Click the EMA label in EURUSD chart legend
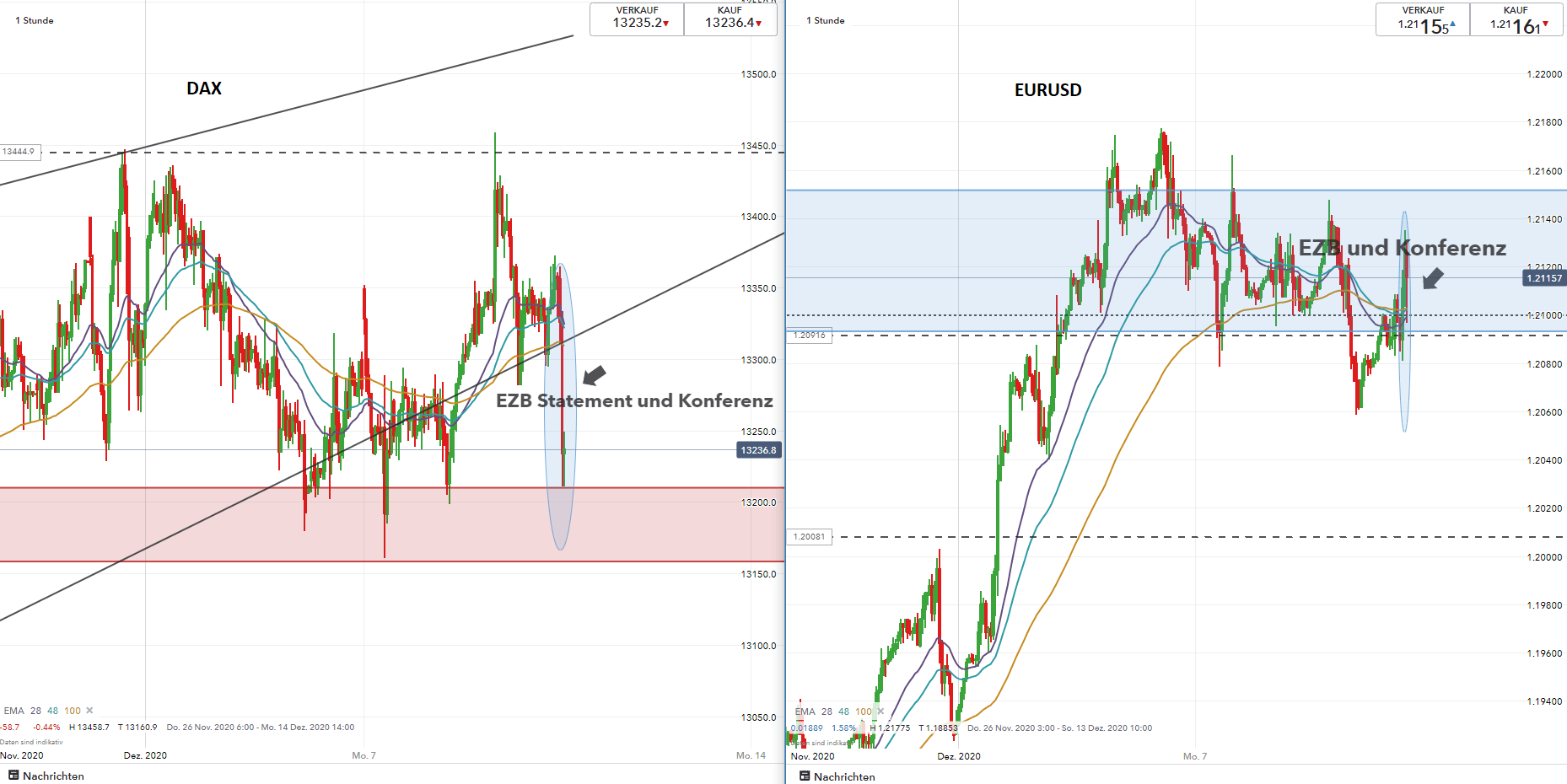 pos(805,712)
